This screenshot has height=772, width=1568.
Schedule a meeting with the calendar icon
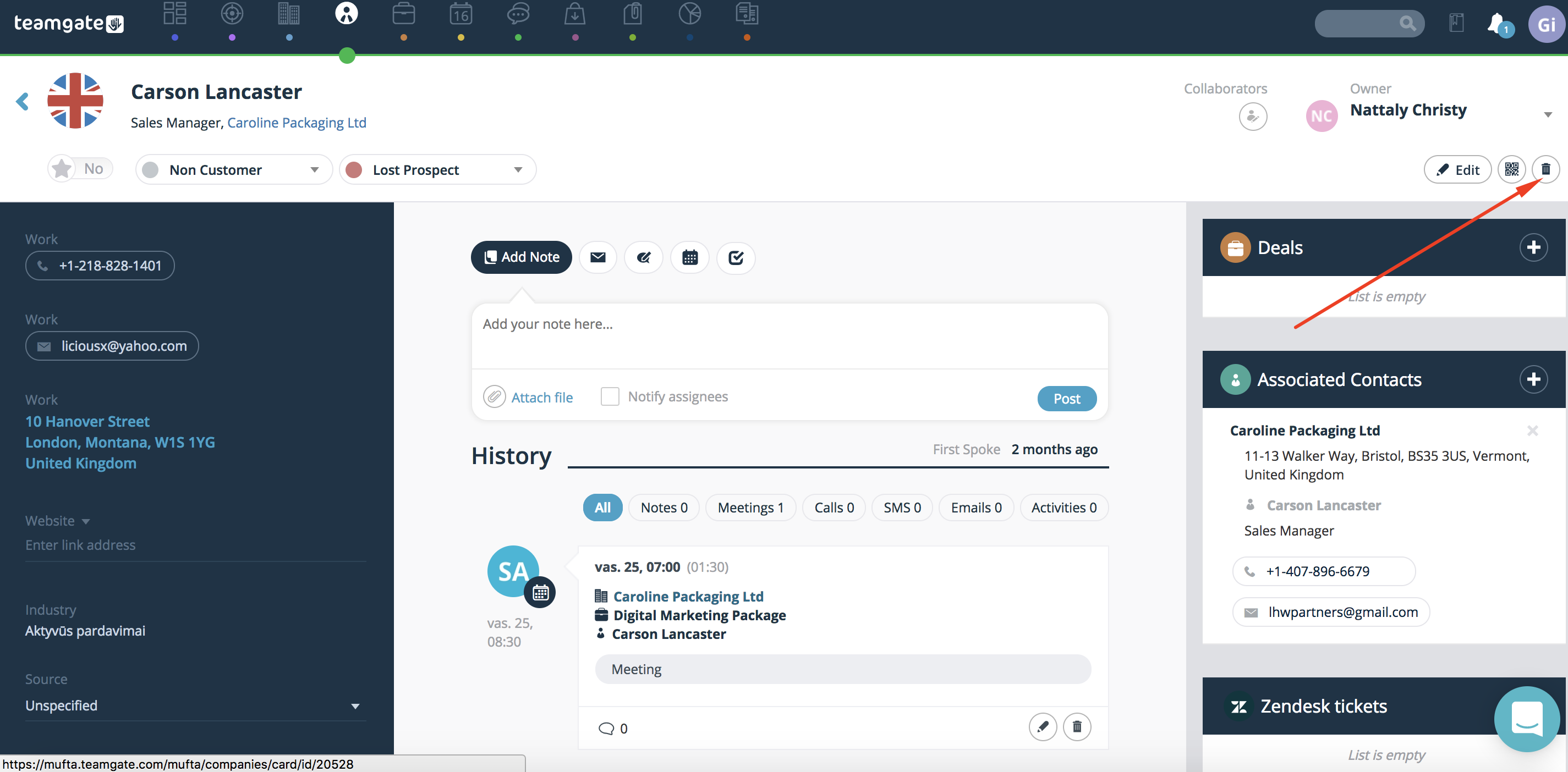coord(690,257)
